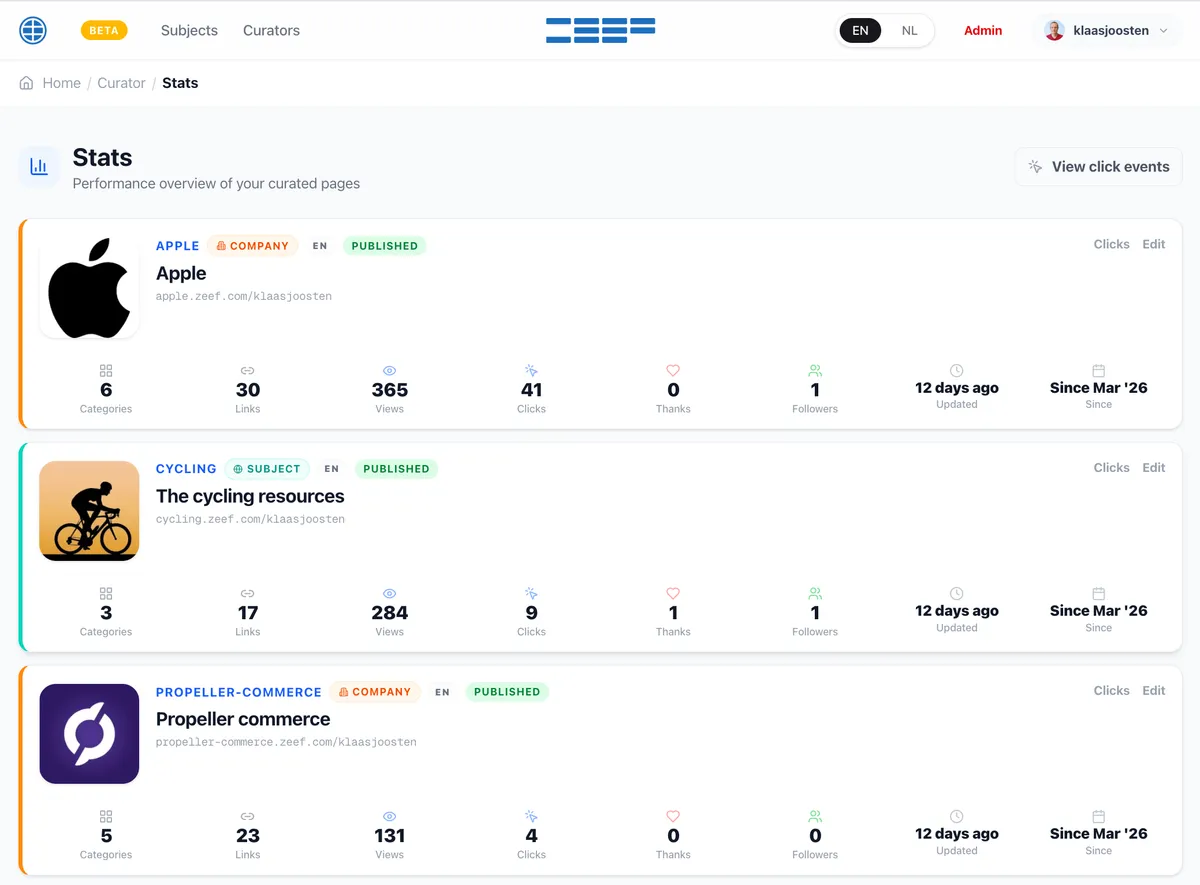1200x885 pixels.
Task: Click the Since calendar icon on the Apple card
Action: coord(1098,370)
